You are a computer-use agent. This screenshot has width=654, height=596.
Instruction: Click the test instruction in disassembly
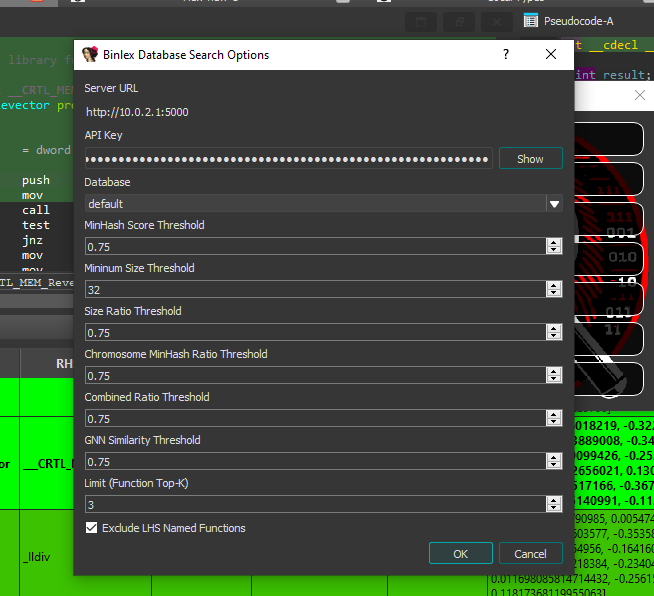[x=36, y=225]
